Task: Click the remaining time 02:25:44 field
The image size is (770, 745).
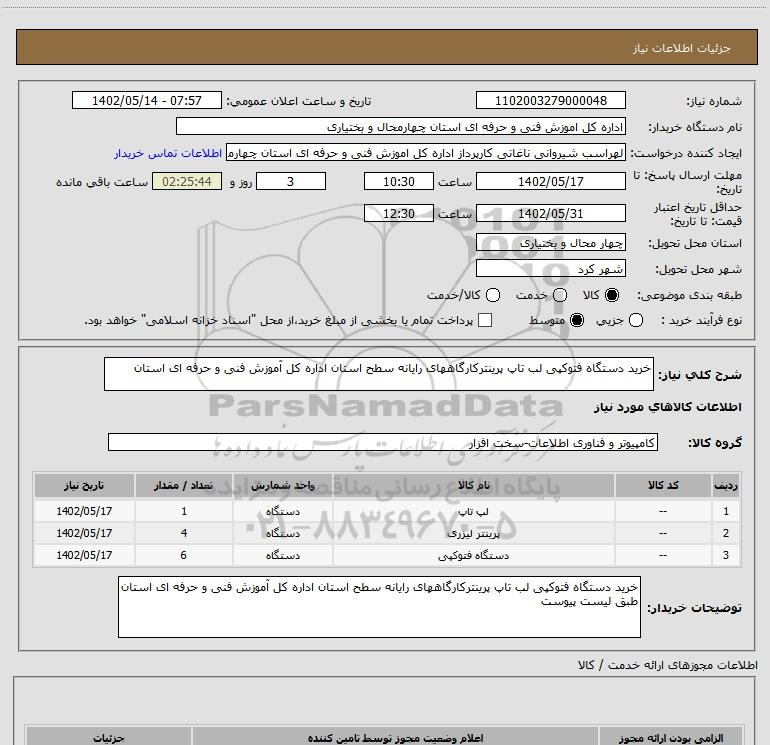Action: [x=187, y=181]
